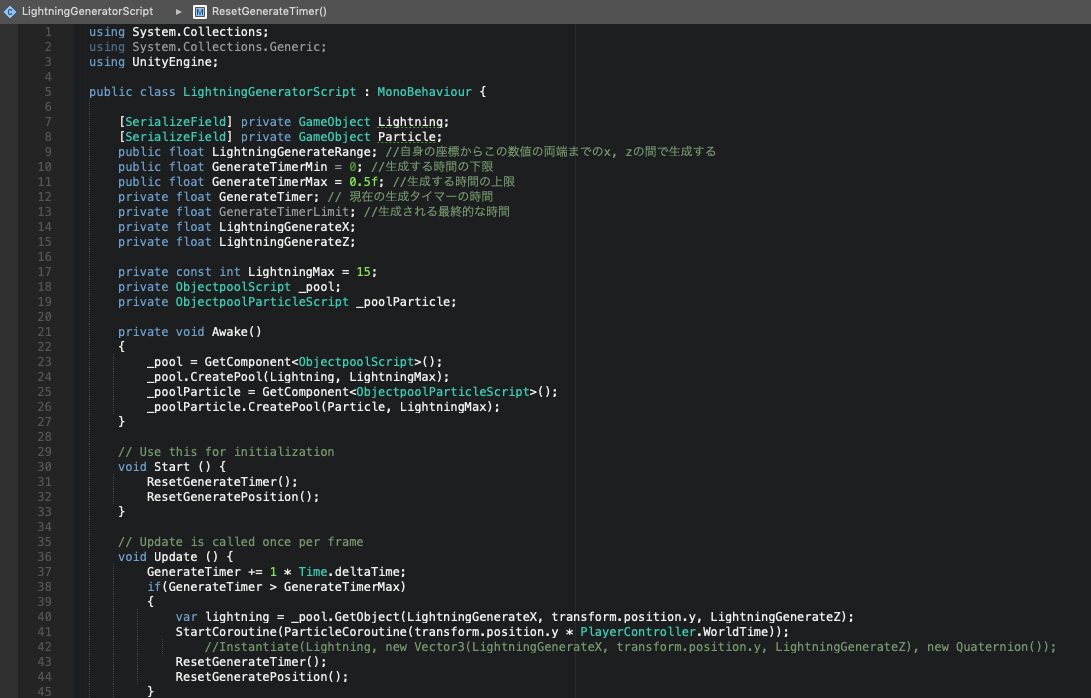Image resolution: width=1091 pixels, height=698 pixels.
Task: Click the PlayerController reference on line 41
Action: 638,632
